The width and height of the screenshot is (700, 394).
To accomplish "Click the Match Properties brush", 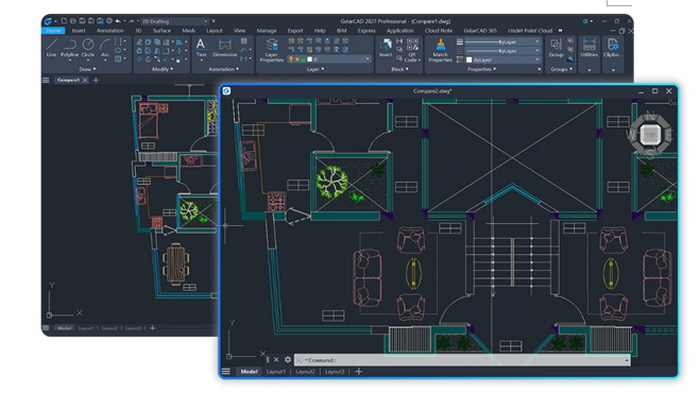I will click(440, 50).
